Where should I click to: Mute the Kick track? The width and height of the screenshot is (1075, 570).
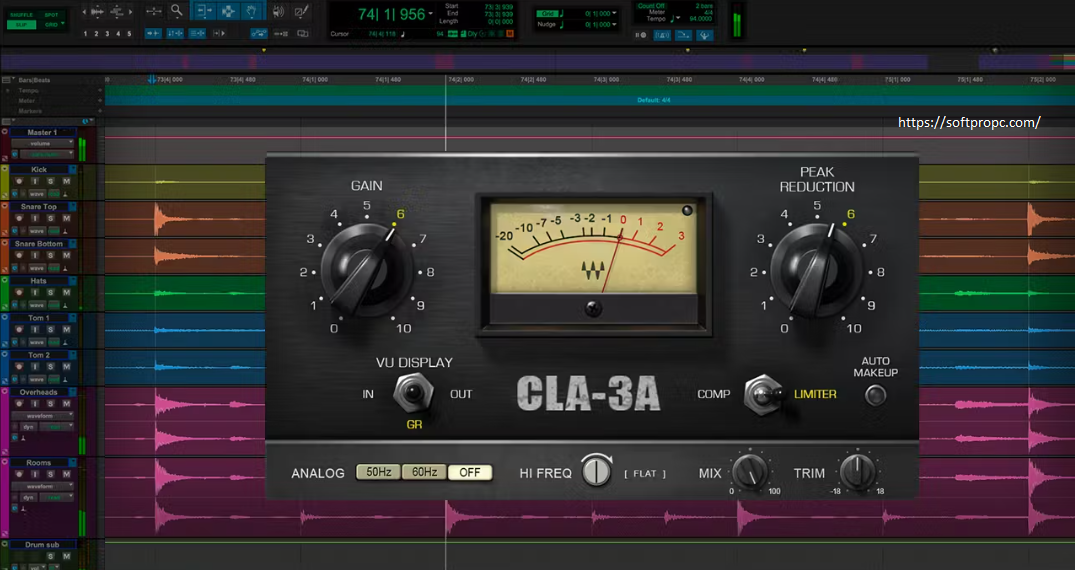[67, 181]
